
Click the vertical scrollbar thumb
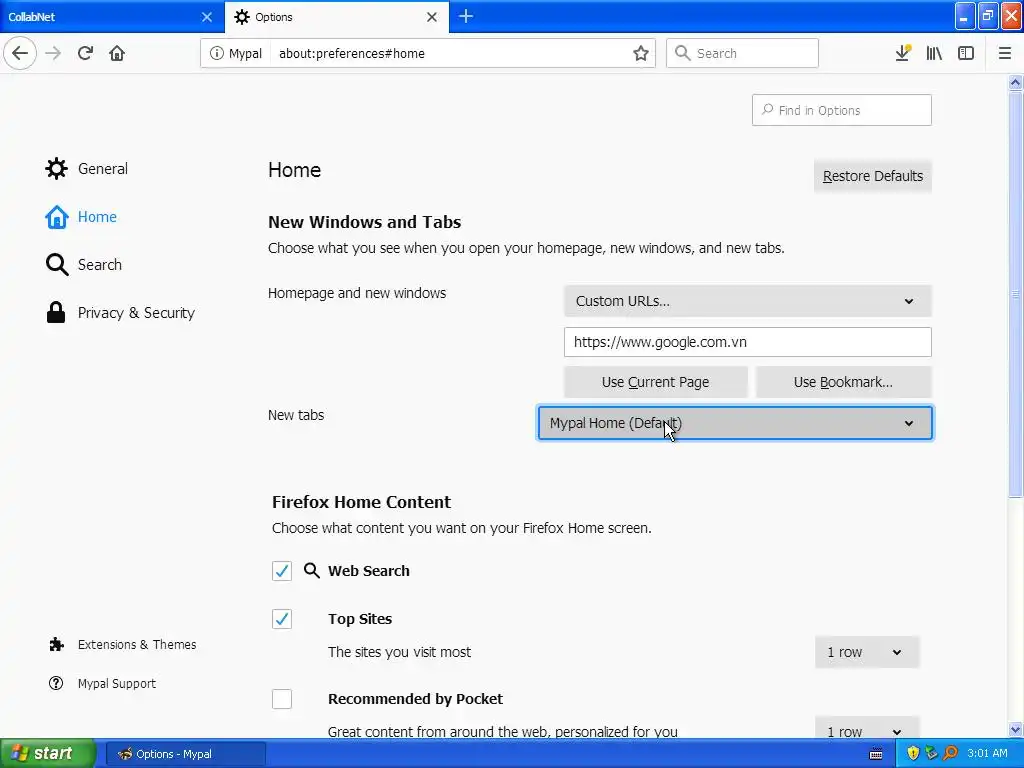tap(1015, 294)
